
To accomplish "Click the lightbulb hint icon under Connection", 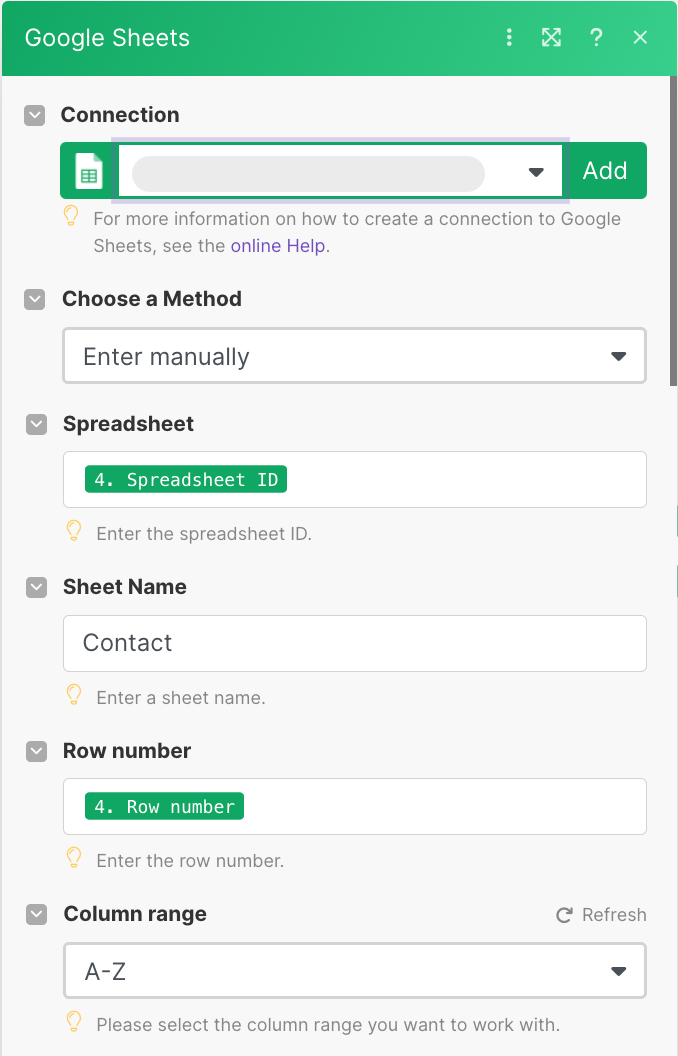I will coord(71,216).
